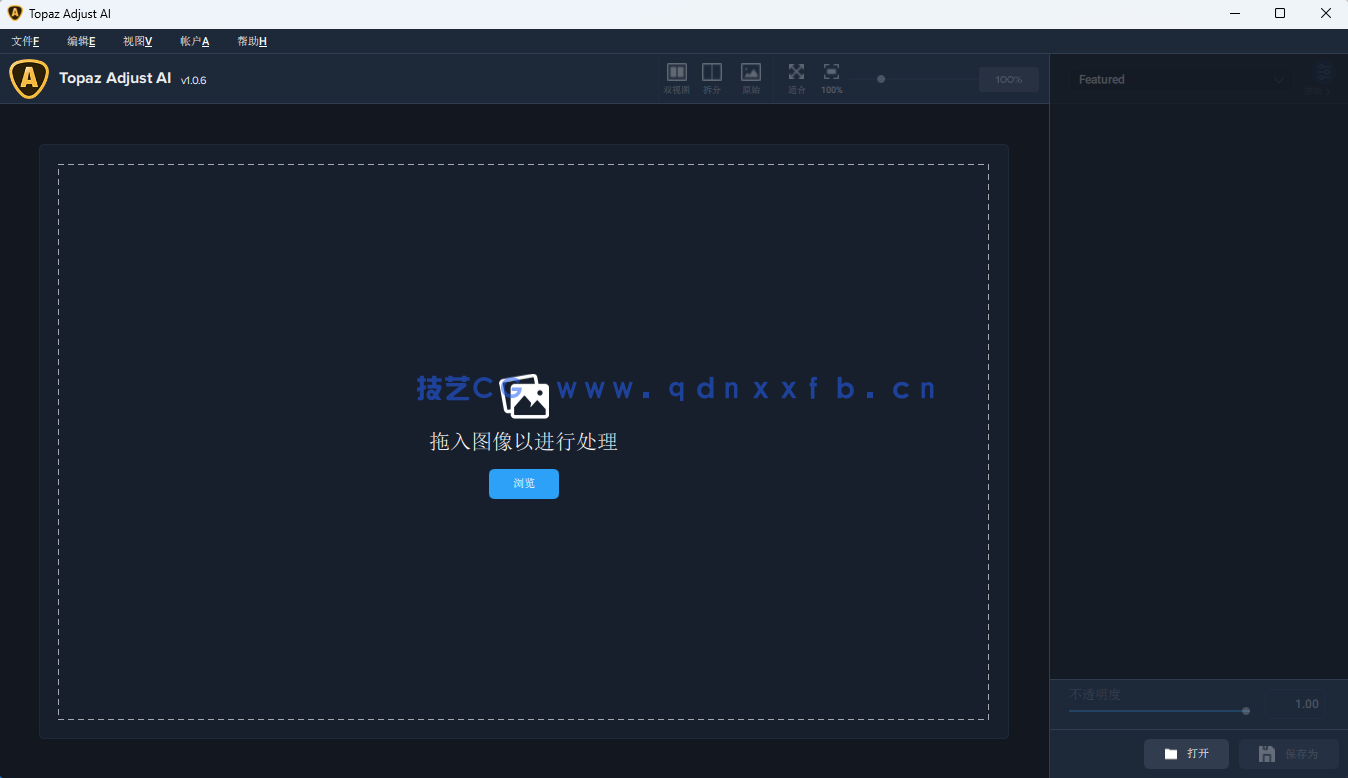
Task: Open the 文件 (File) menu
Action: (x=25, y=41)
